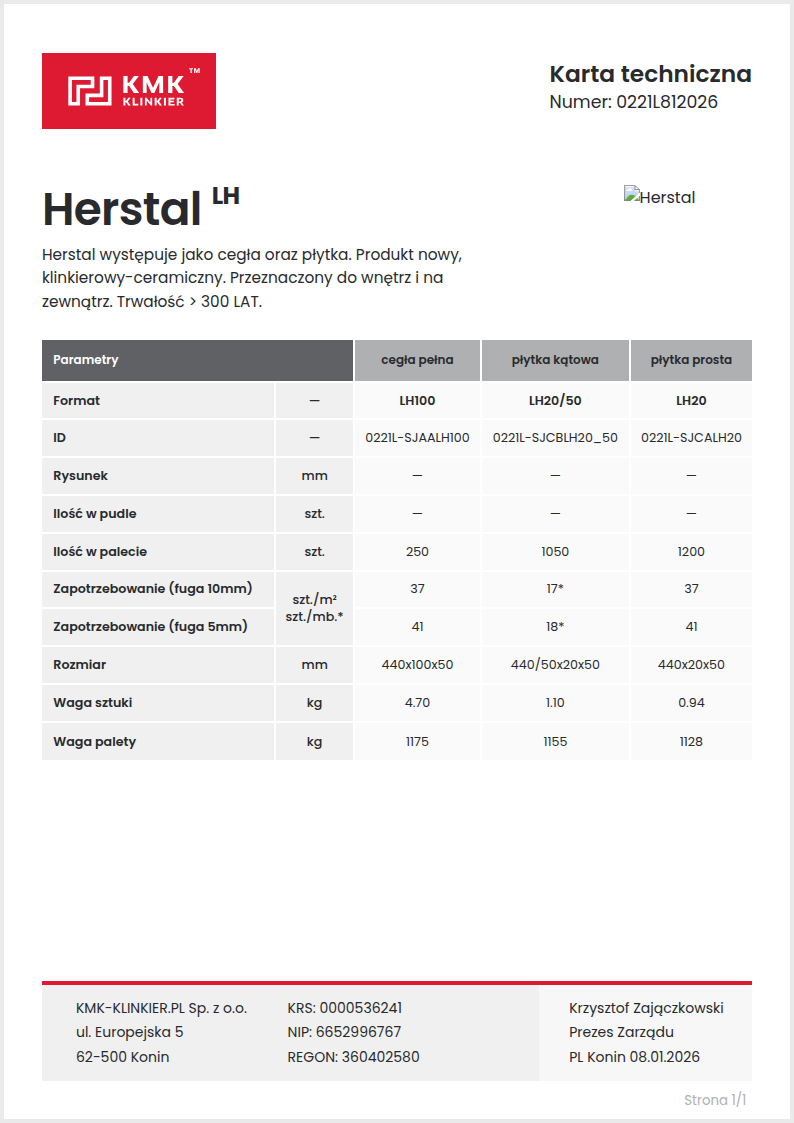
Task: Click date line PL Konin 08.01.2026
Action: point(634,1056)
